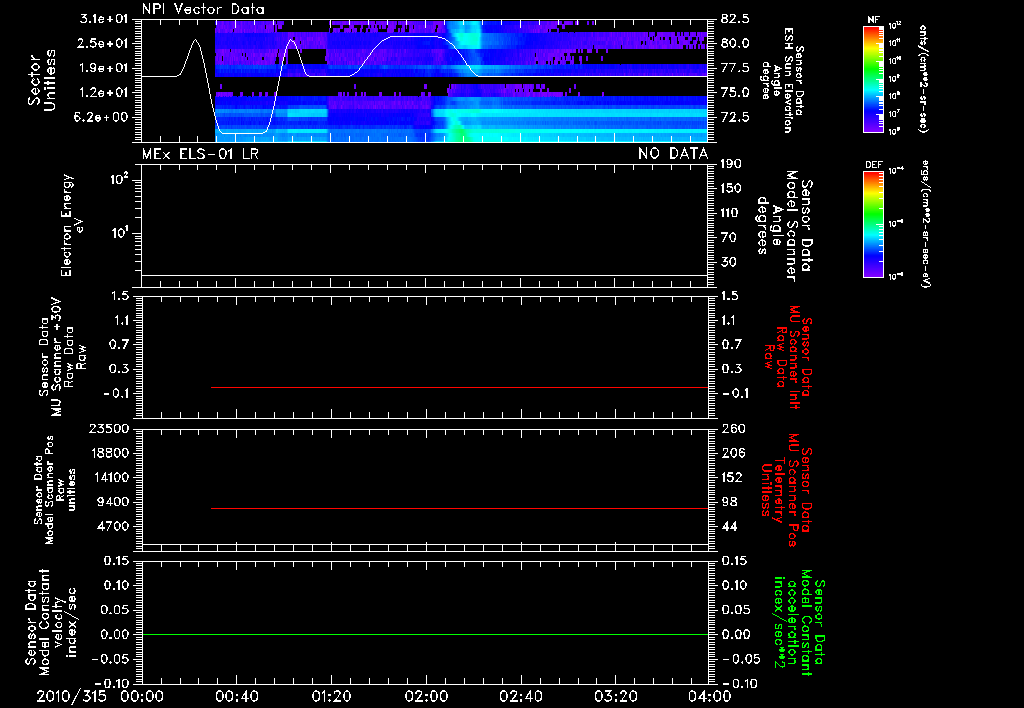1024x708 pixels.
Task: Click the '2.5e+01' sector tick value
Action: pyautogui.click(x=104, y=43)
